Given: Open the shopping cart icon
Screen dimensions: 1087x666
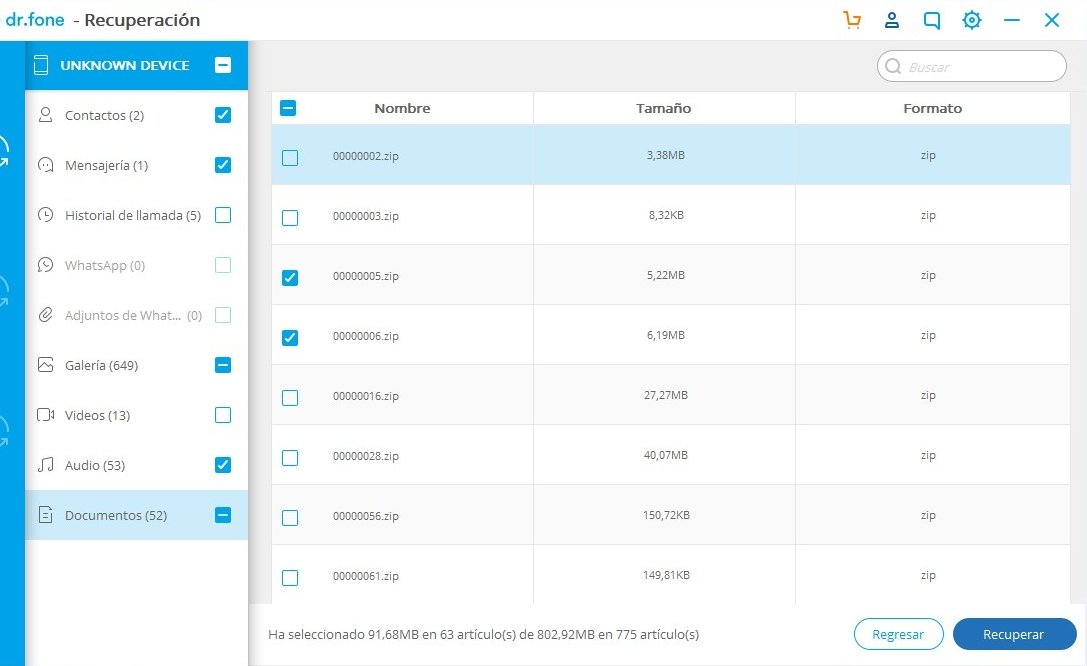Looking at the screenshot, I should pos(852,20).
